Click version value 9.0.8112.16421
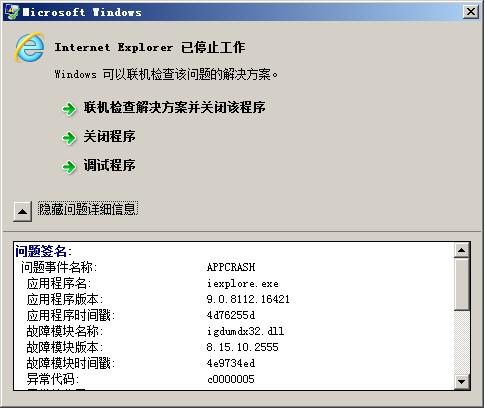This screenshot has width=485, height=408. pos(248,299)
